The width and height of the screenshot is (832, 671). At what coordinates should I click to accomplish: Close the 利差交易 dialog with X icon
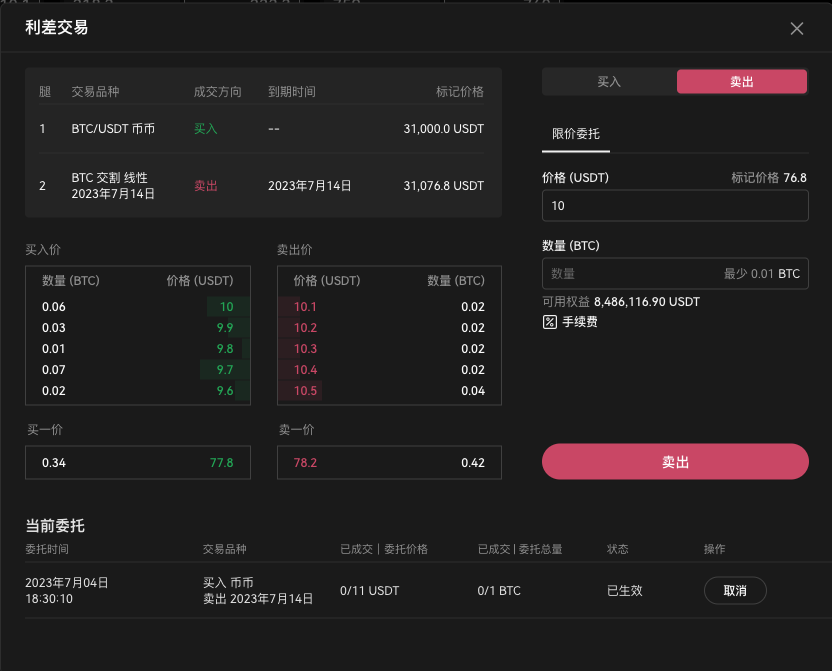pos(796,28)
